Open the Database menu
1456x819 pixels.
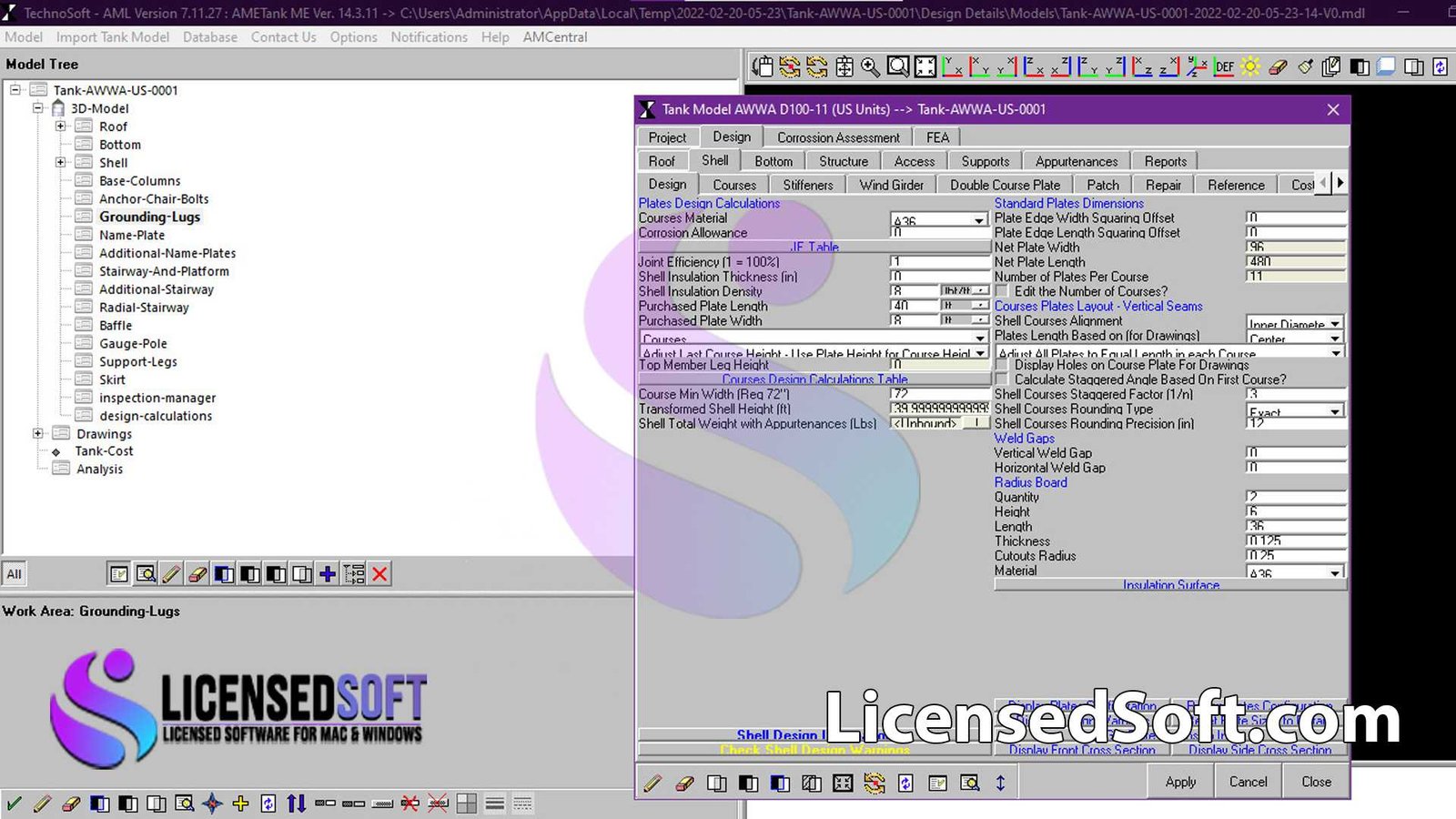pyautogui.click(x=210, y=37)
